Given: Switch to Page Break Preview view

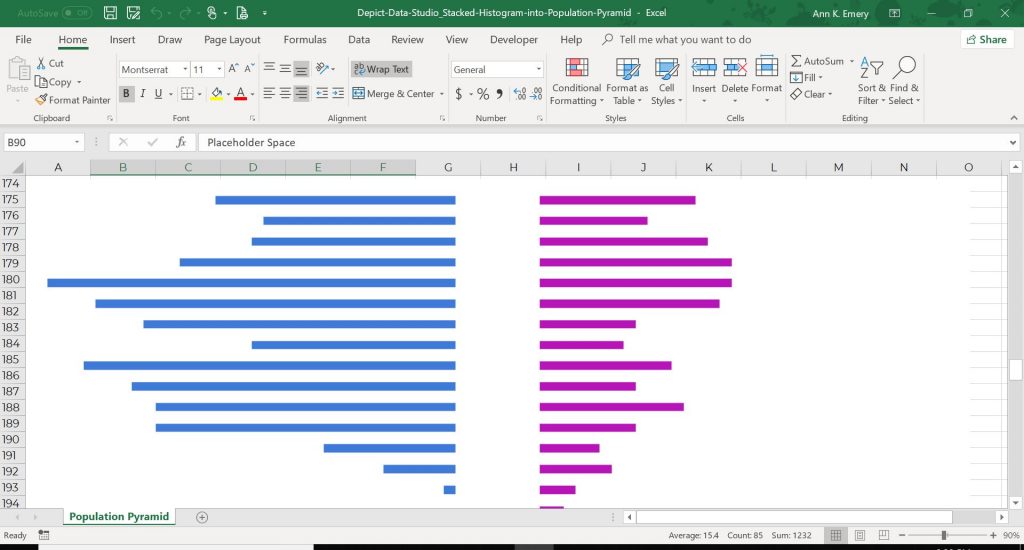Looking at the screenshot, I should pos(884,535).
